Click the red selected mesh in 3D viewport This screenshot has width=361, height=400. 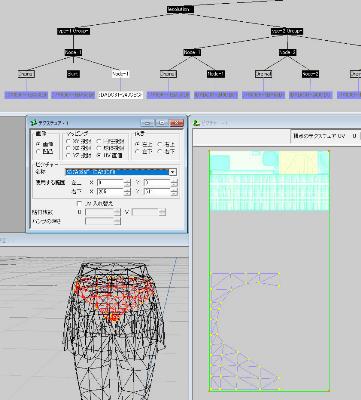[113, 297]
